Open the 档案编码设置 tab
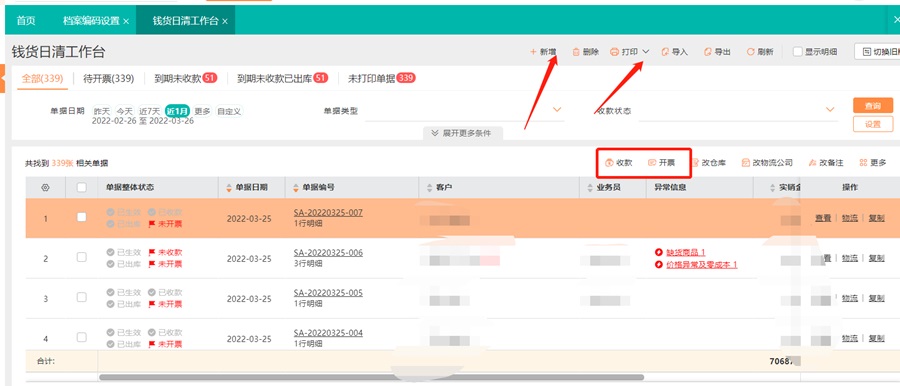 click(91, 21)
